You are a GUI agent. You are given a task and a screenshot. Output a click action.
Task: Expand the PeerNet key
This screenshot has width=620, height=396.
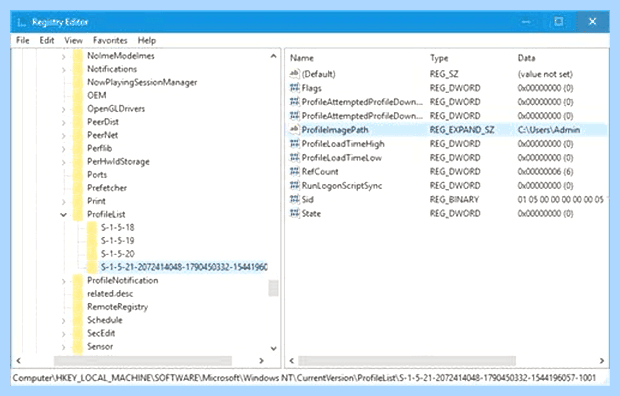[x=63, y=136]
